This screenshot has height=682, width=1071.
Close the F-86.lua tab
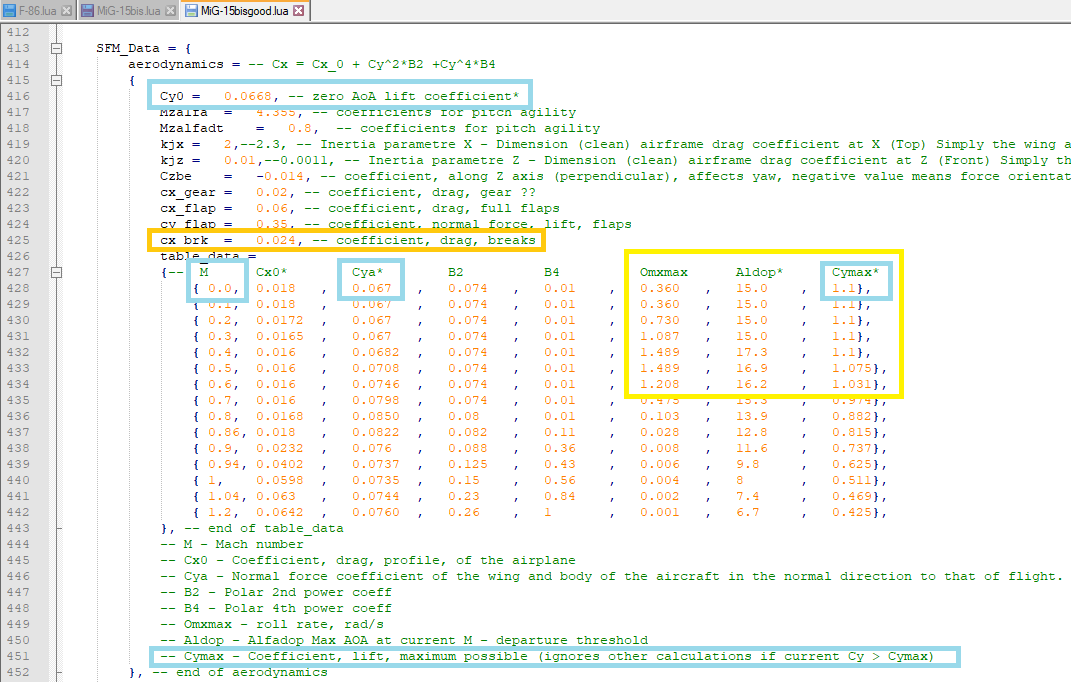[66, 10]
